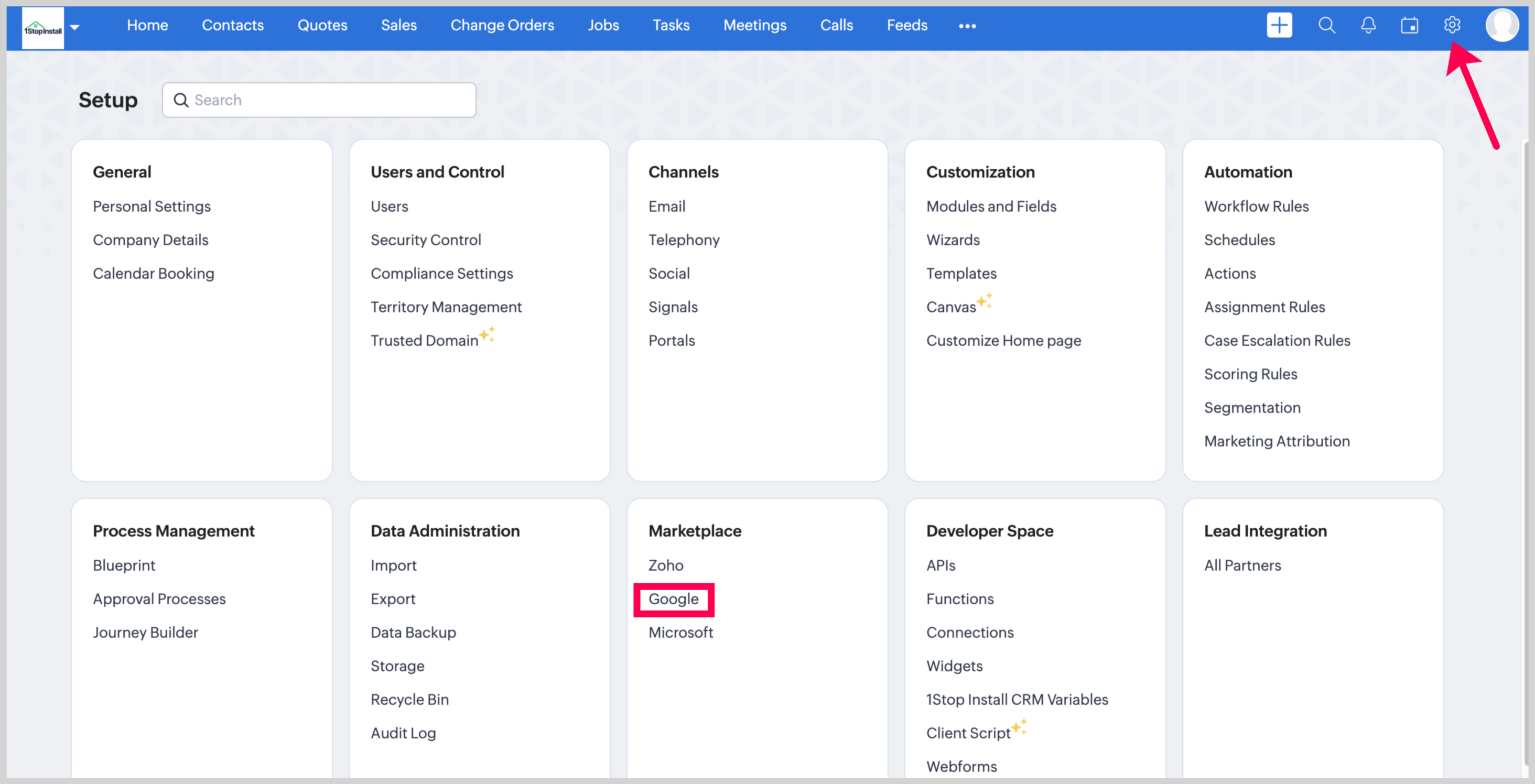Open Trusted Domain settings link

(424, 340)
